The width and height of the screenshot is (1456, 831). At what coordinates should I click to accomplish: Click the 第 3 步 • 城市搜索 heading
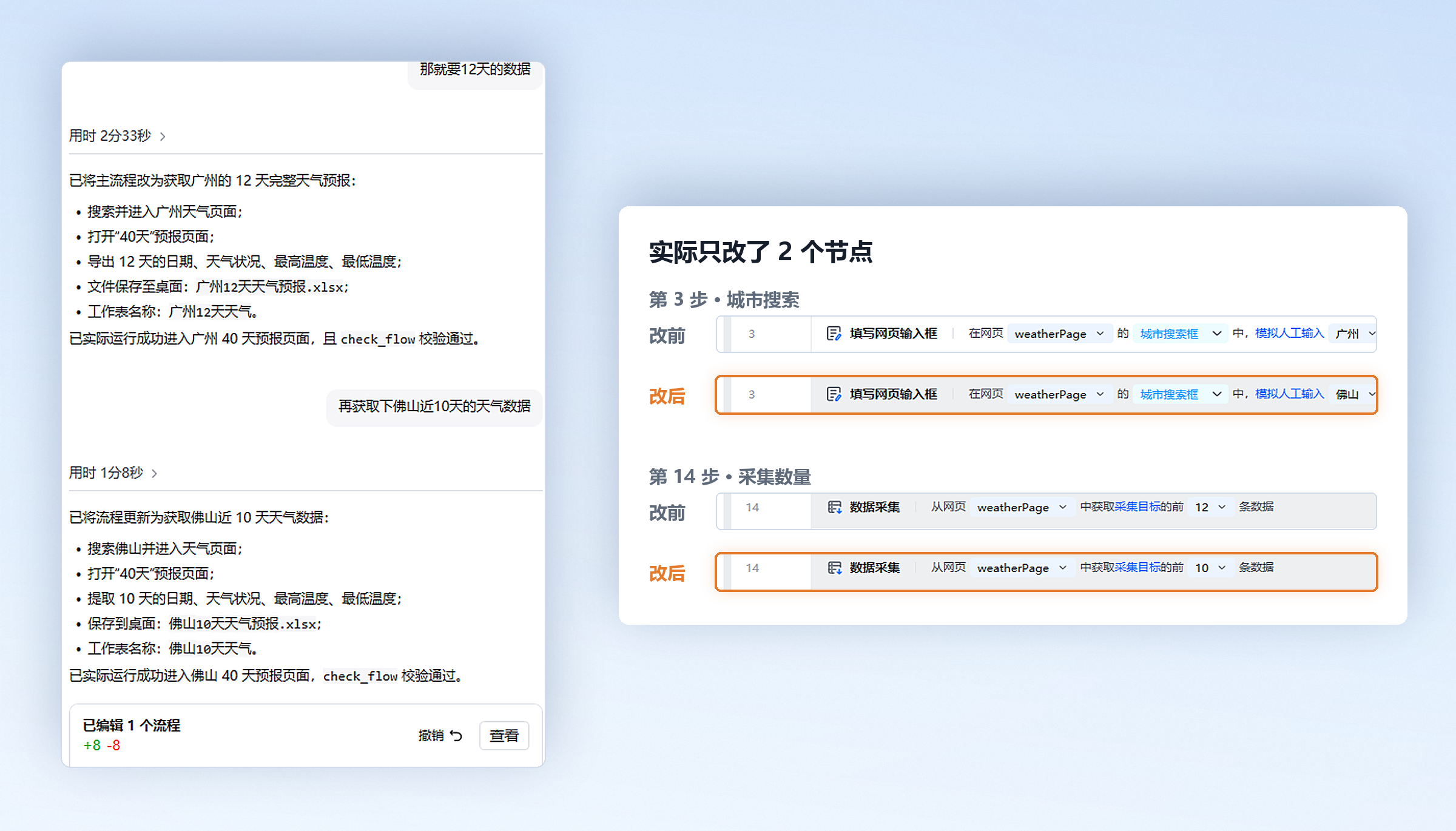pos(724,300)
